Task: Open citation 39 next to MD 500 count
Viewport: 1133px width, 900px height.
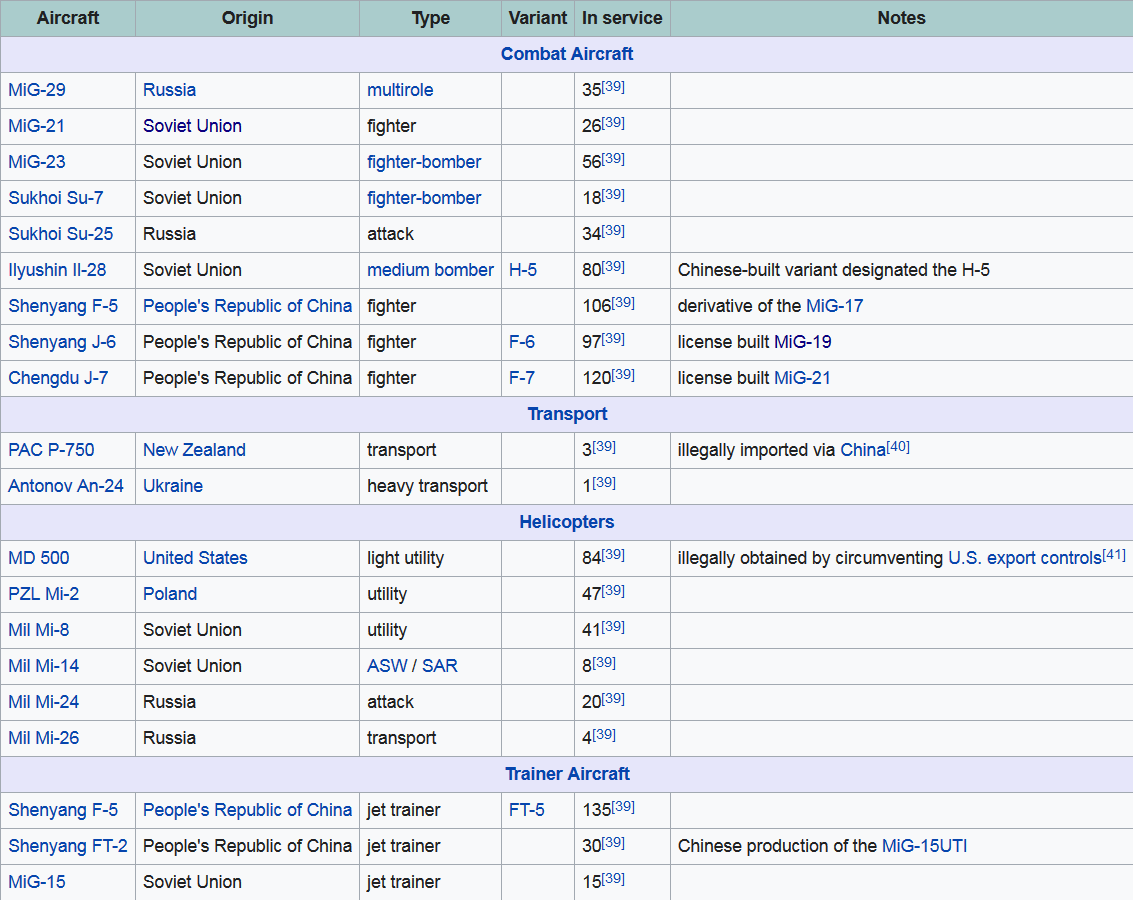Action: (613, 555)
